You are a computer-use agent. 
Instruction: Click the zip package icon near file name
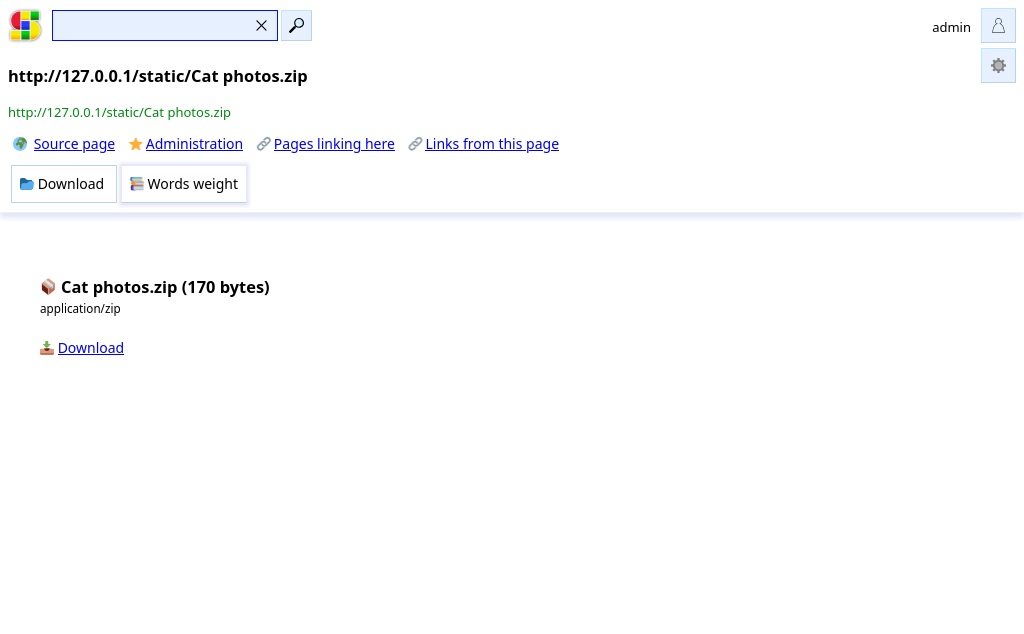pyautogui.click(x=48, y=287)
